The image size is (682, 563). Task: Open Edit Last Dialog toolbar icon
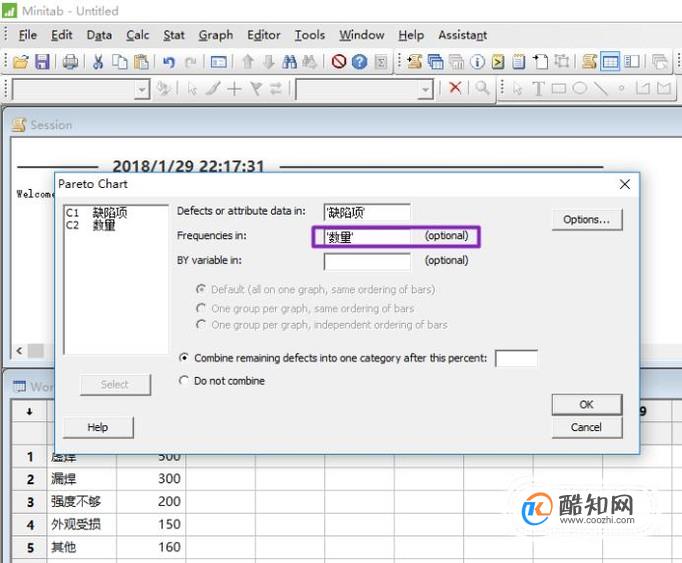click(x=218, y=62)
